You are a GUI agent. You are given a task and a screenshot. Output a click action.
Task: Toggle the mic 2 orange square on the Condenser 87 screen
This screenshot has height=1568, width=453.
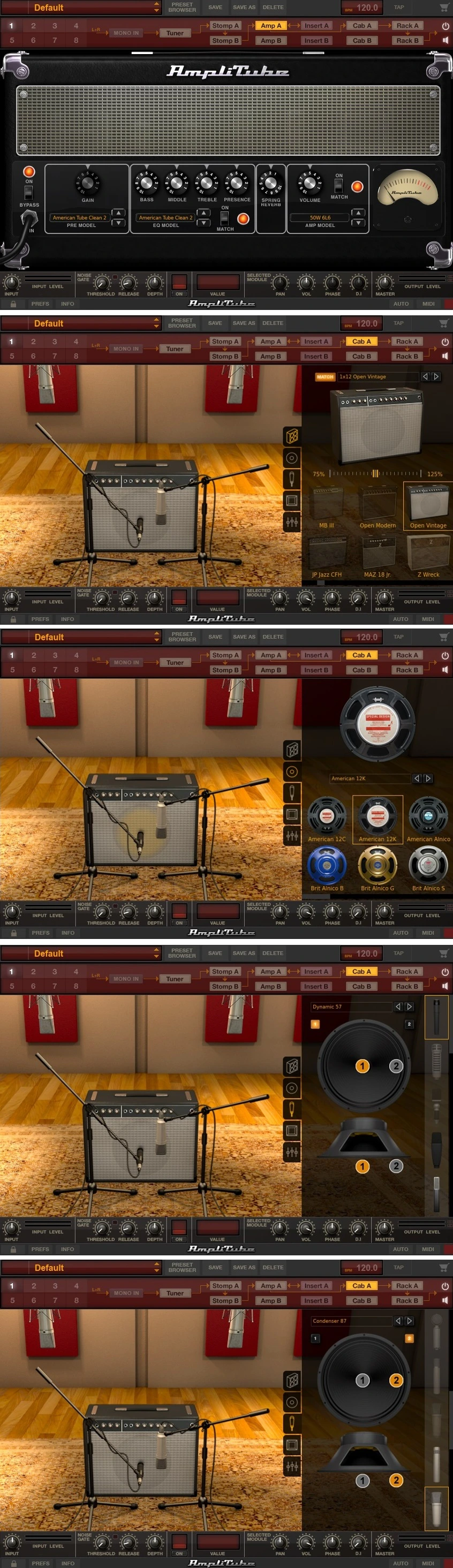pos(409,1338)
